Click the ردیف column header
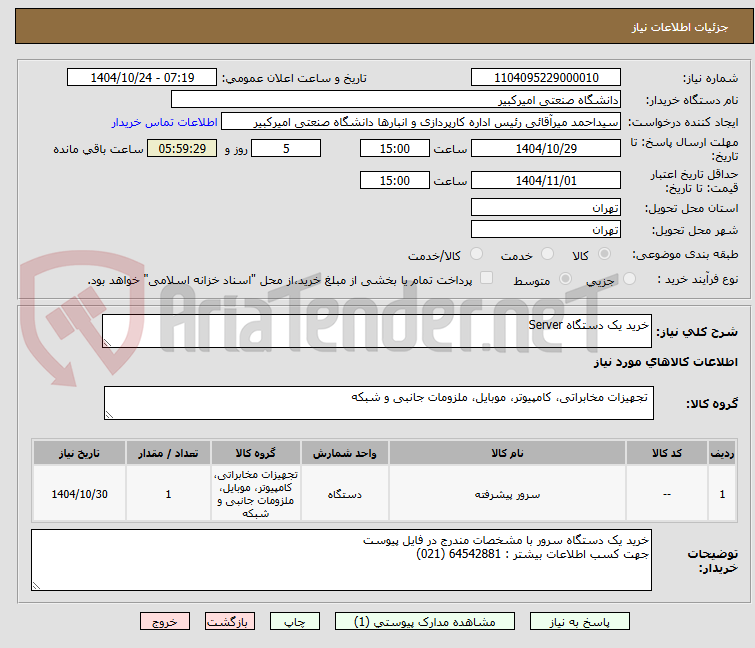Screen dimensions: 755x648 [722, 453]
